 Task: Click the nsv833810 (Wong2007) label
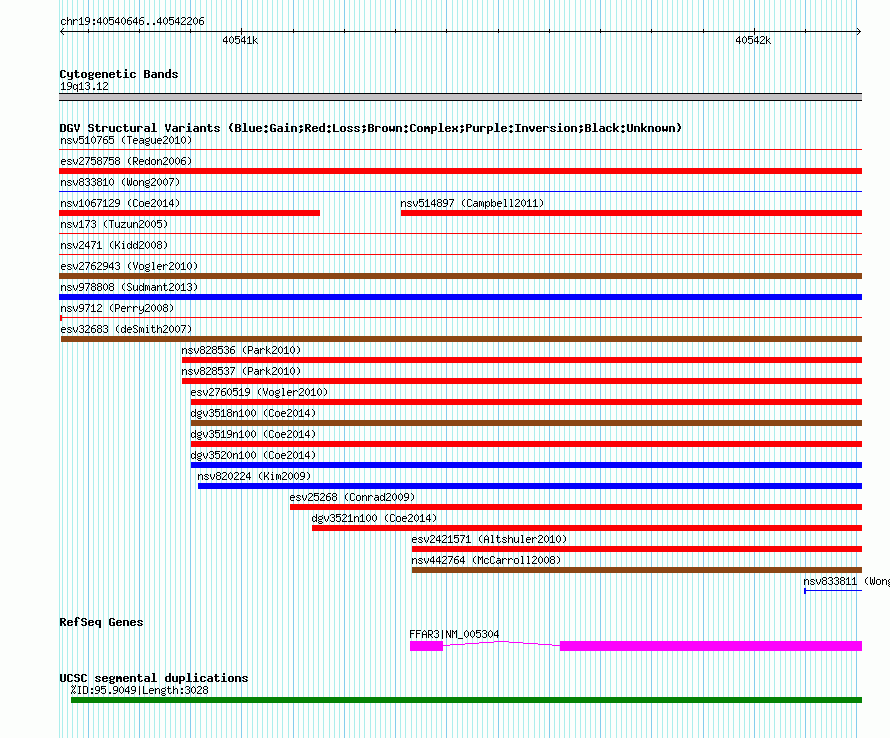[120, 182]
